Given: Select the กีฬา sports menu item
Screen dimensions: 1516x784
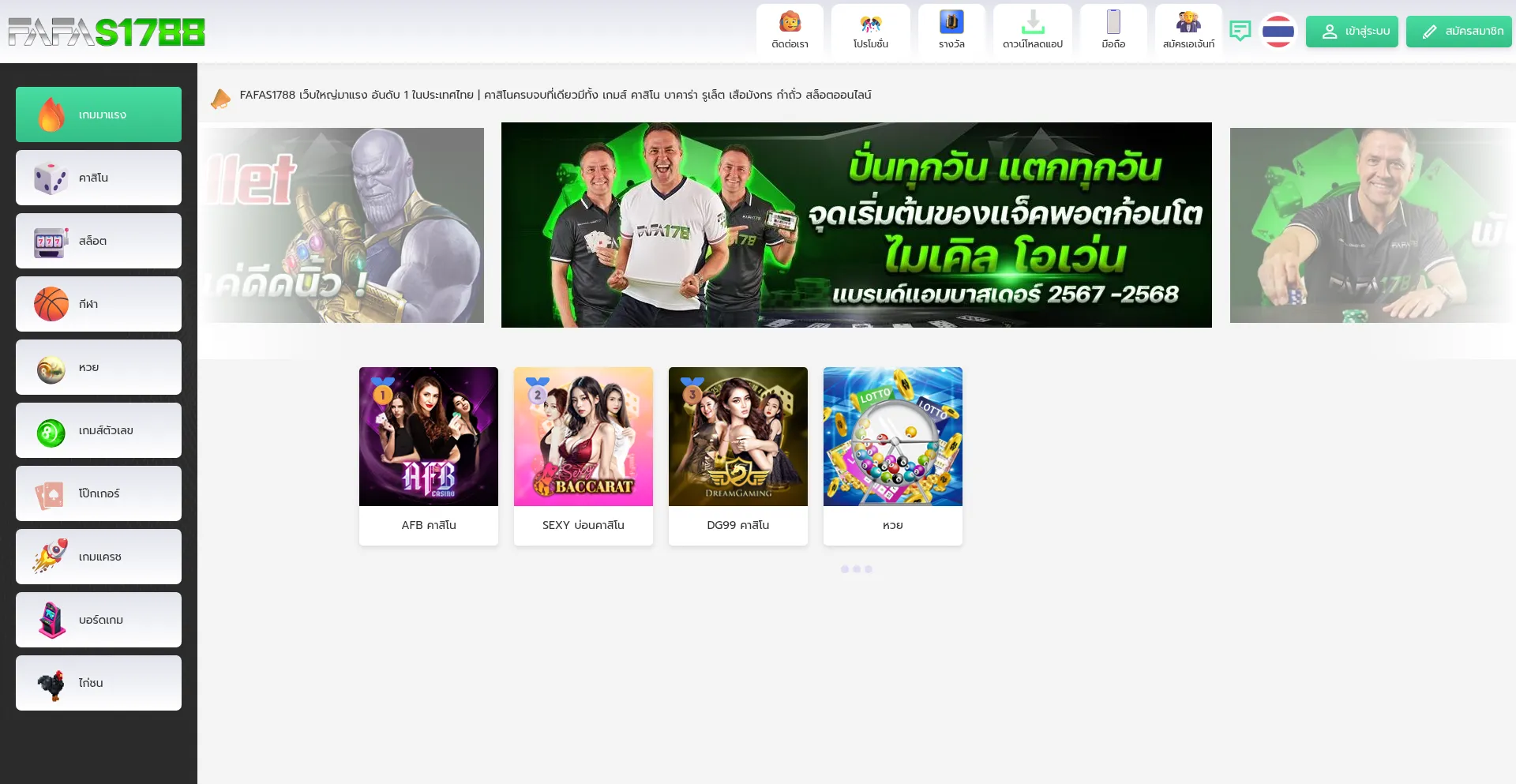Looking at the screenshot, I should click(x=99, y=304).
